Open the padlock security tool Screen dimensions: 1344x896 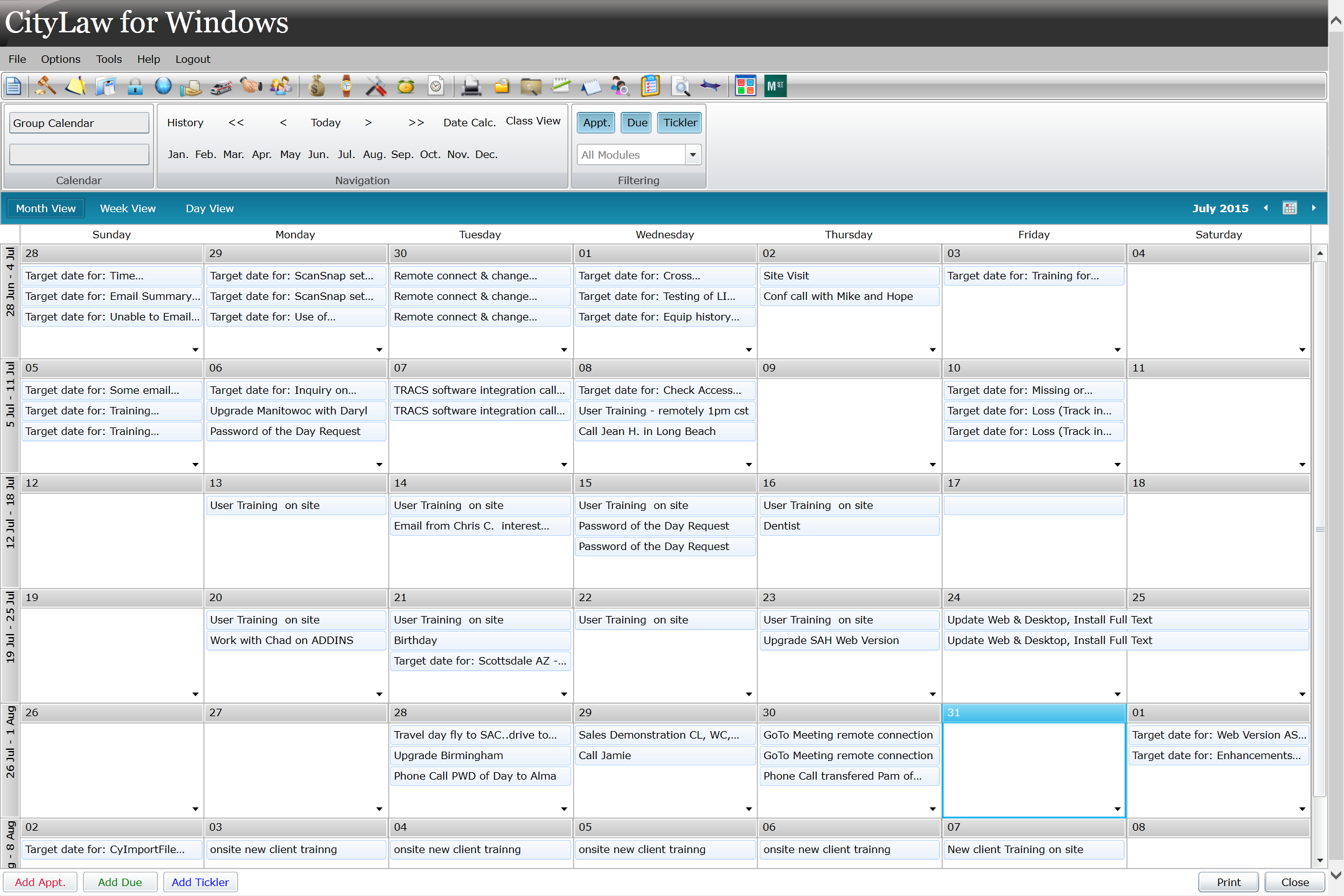click(x=136, y=86)
